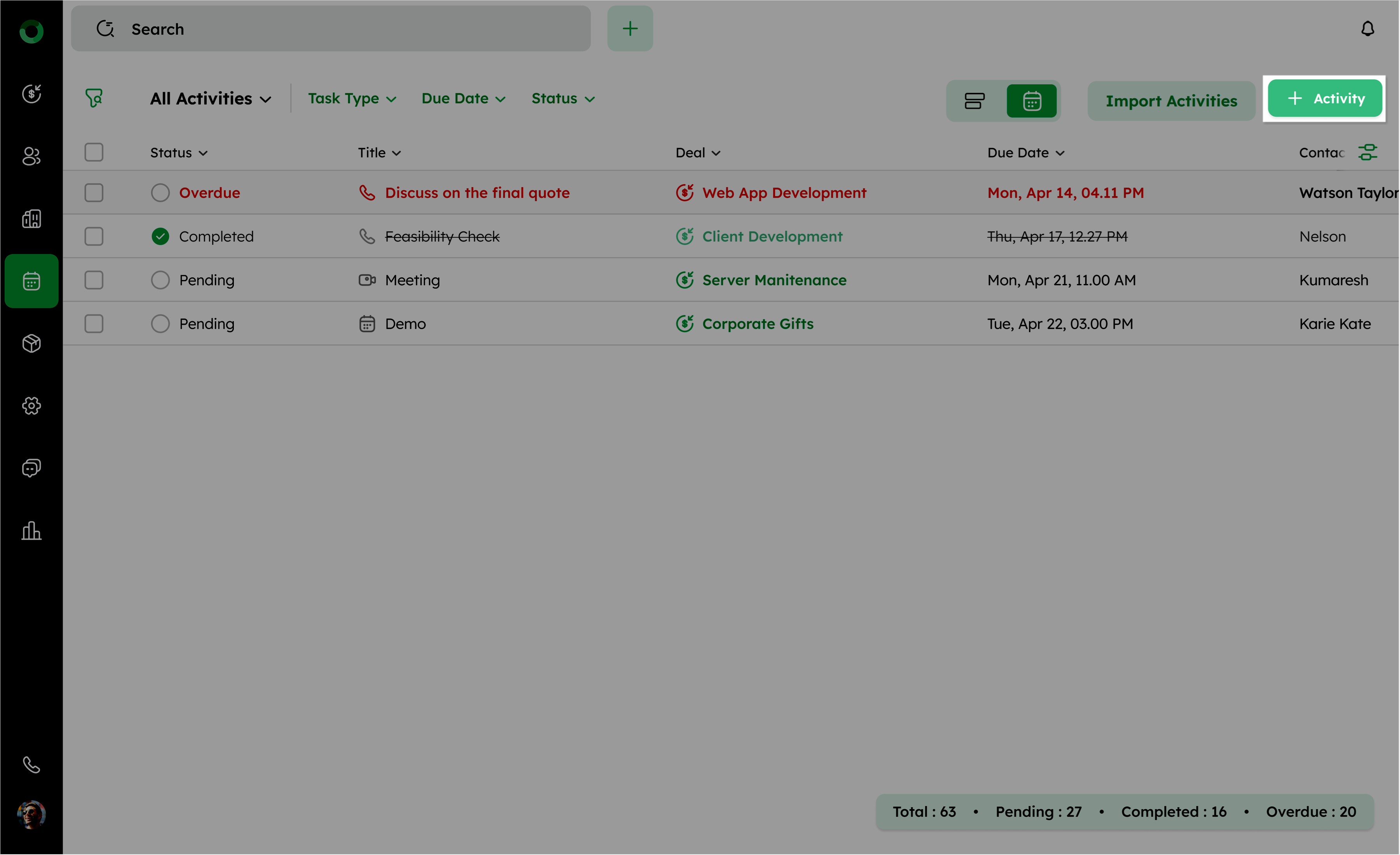The height and width of the screenshot is (855, 1400).
Task: Click the column settings icon in the table header
Action: (x=1368, y=152)
